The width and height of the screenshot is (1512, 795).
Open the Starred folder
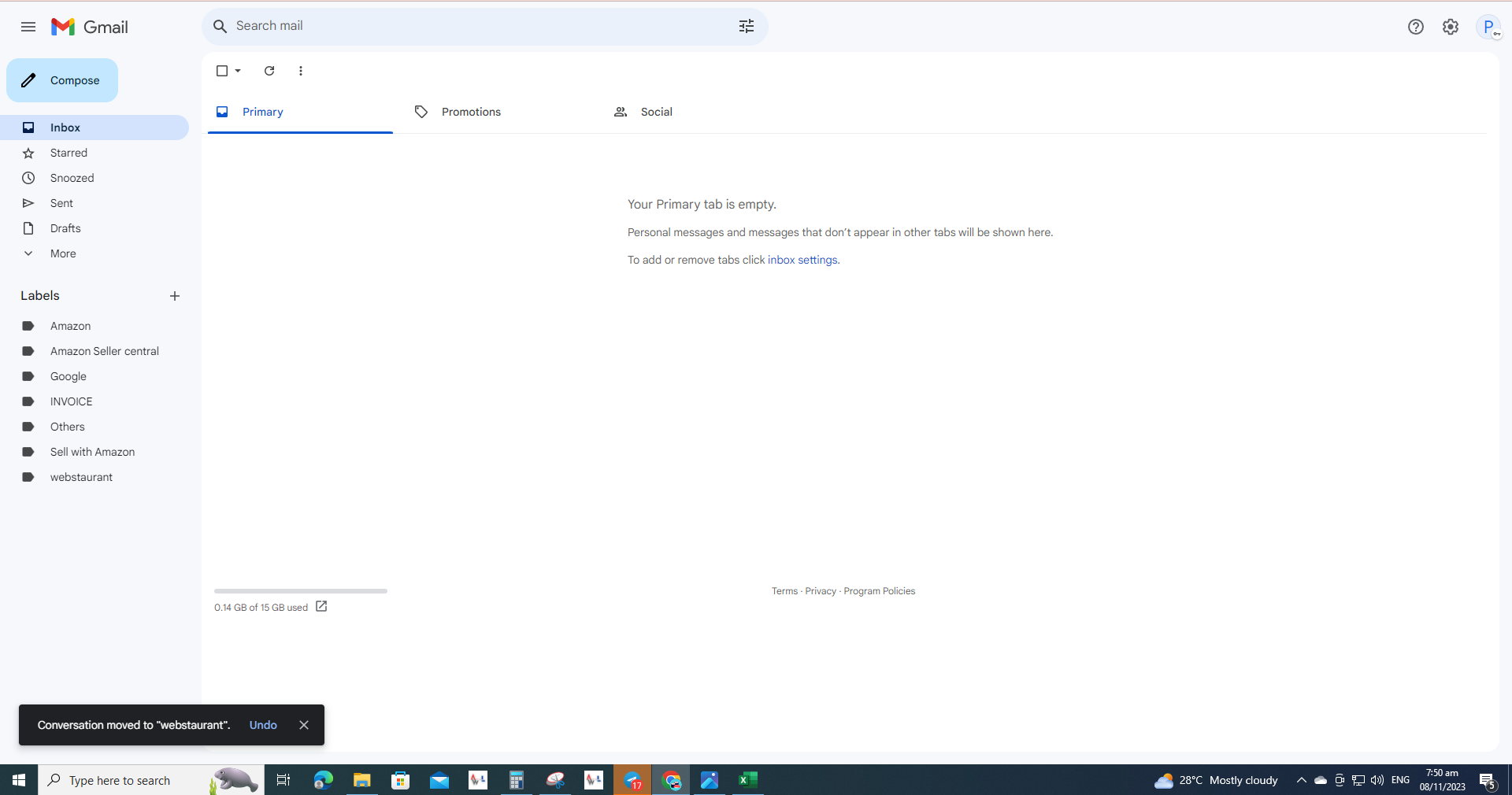94,153
